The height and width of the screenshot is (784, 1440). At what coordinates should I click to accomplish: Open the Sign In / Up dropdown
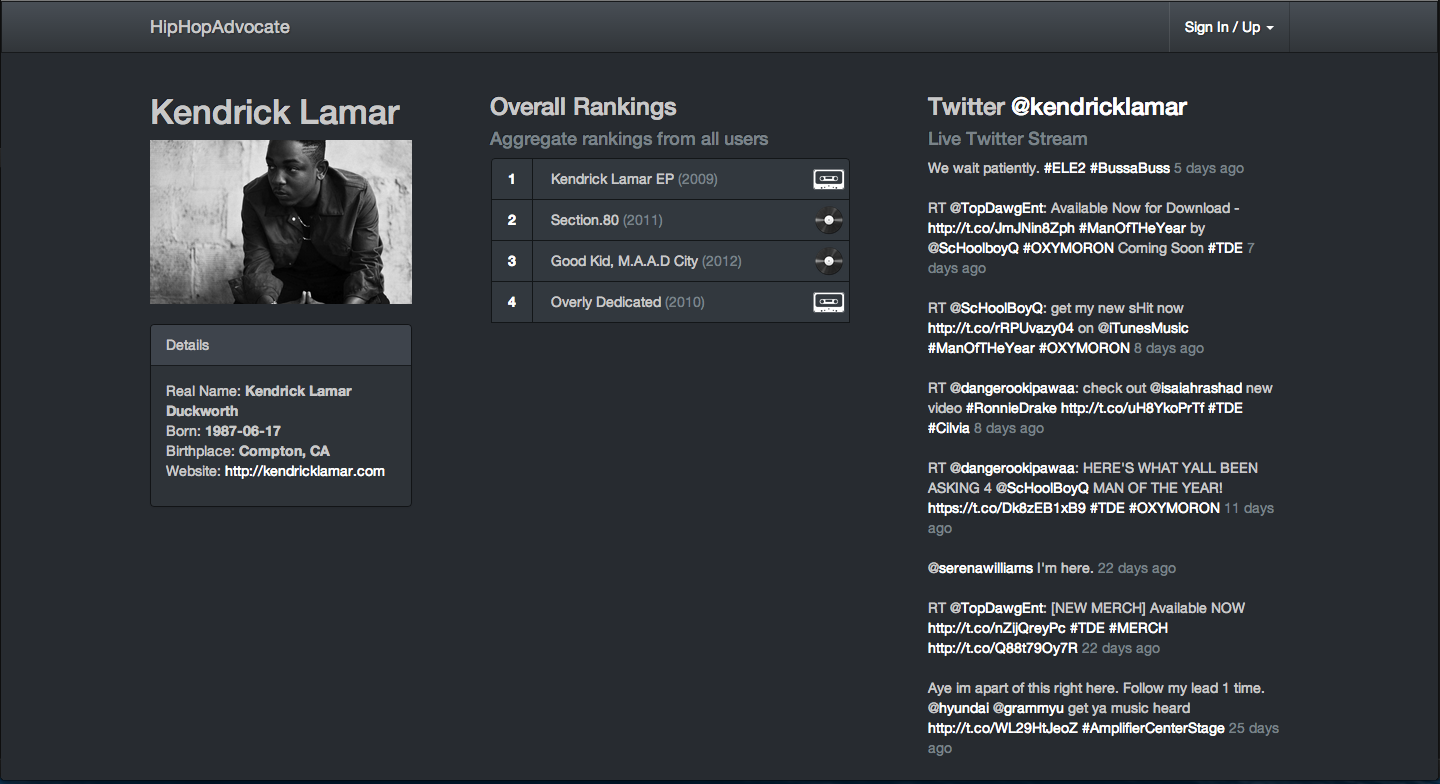tap(1229, 27)
